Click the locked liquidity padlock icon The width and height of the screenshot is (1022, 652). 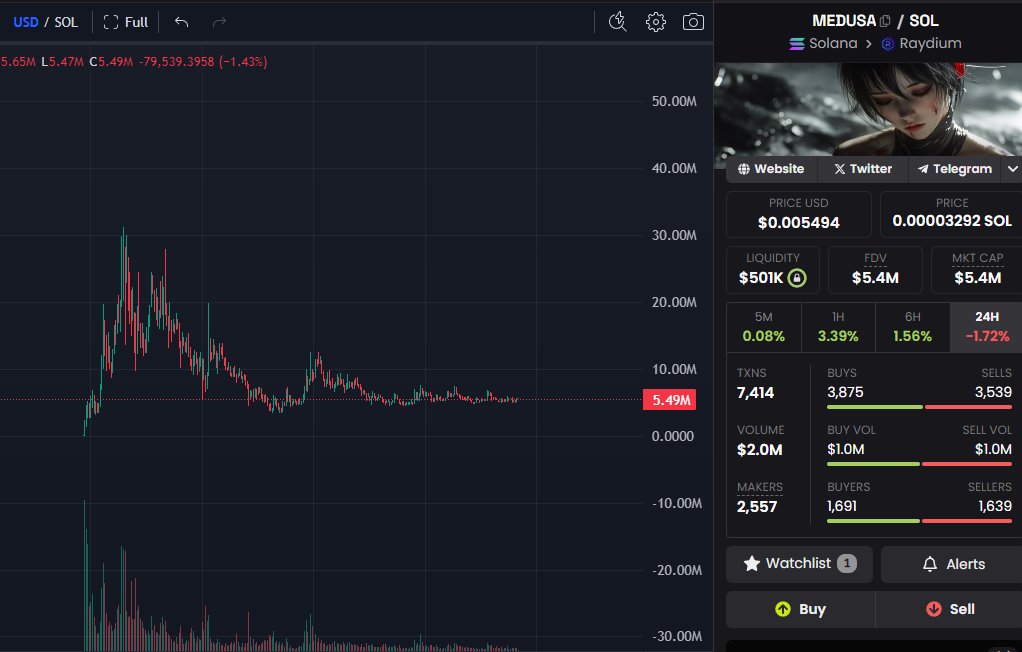[796, 278]
